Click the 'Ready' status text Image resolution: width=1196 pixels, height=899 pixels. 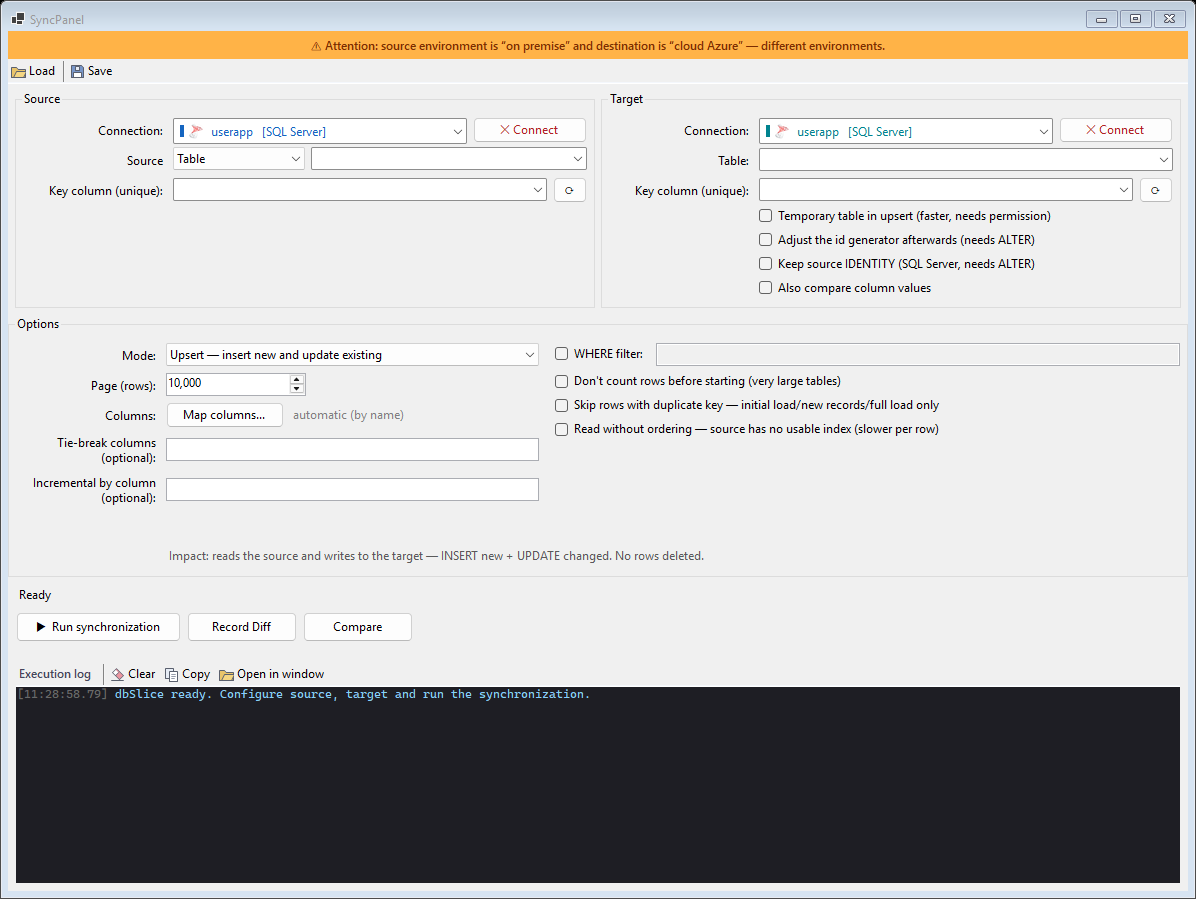(x=35, y=595)
